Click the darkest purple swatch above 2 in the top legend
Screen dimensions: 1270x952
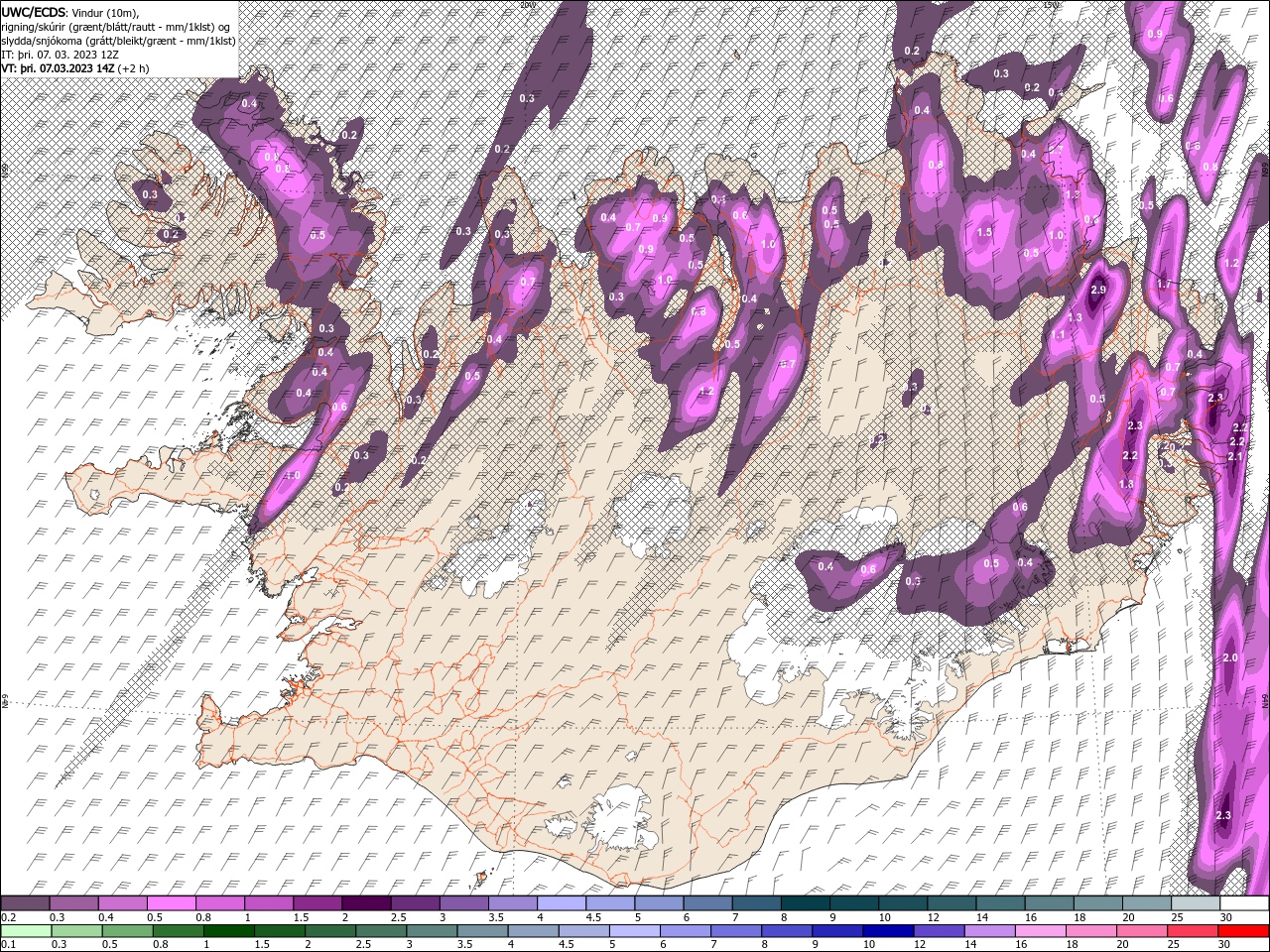coord(365,903)
